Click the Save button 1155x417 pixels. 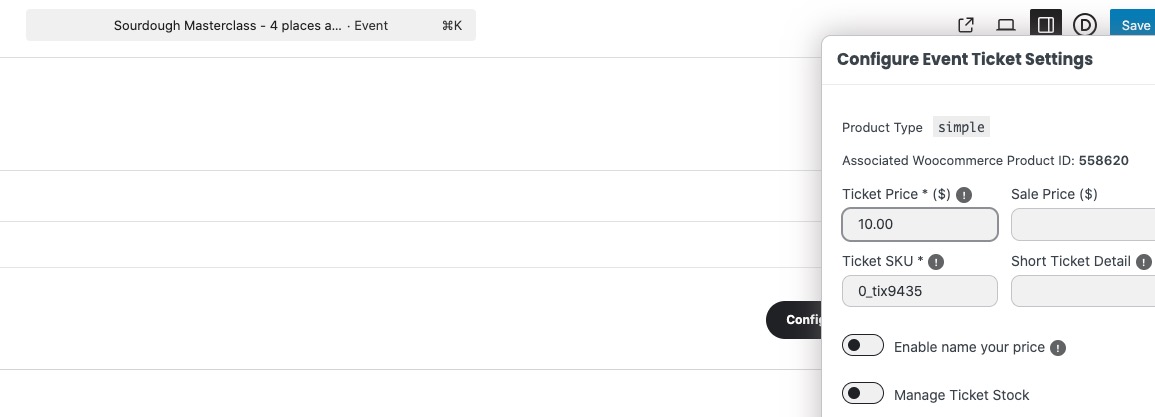[x=1136, y=25]
